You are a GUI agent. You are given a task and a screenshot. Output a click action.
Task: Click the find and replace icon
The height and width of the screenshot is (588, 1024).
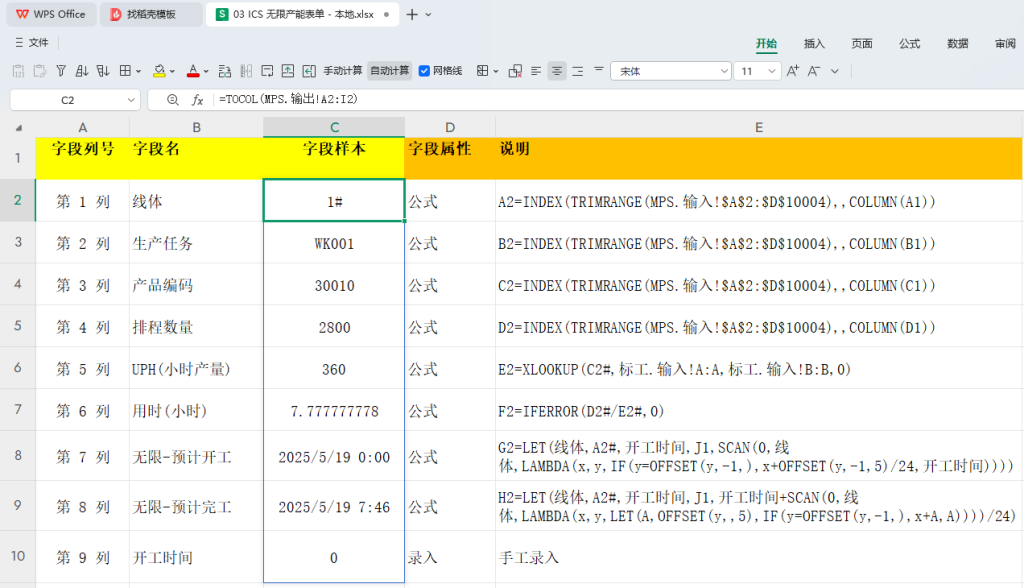pyautogui.click(x=225, y=71)
